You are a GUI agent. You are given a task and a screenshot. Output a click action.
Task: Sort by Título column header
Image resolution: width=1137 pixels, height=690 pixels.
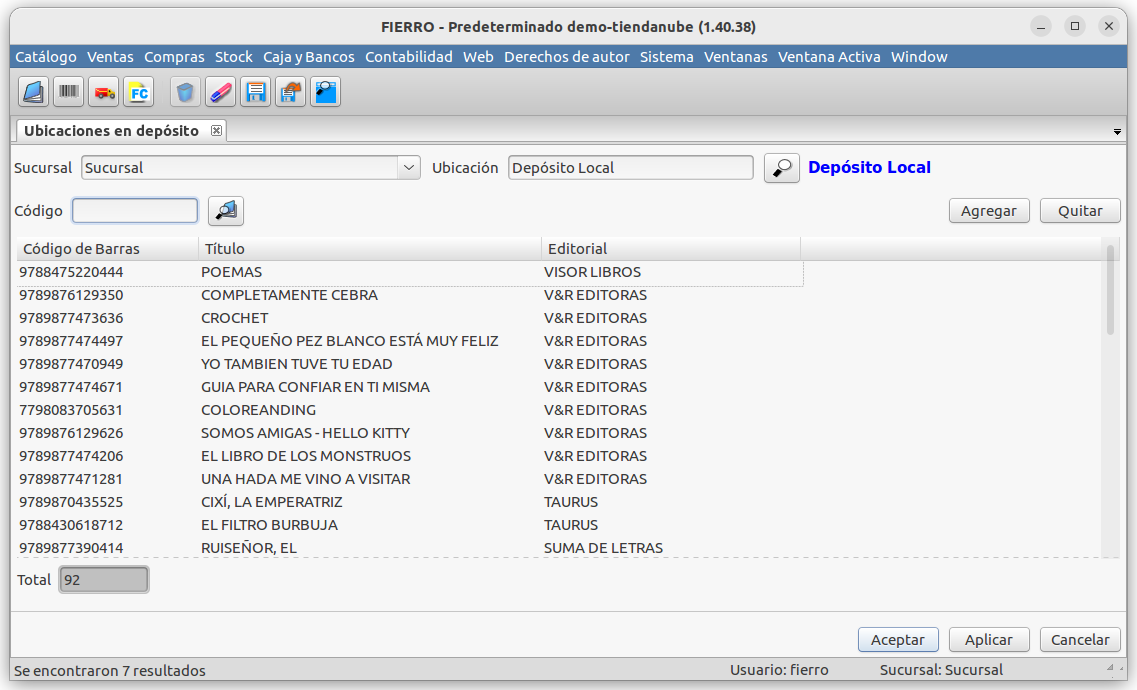[x=370, y=249]
